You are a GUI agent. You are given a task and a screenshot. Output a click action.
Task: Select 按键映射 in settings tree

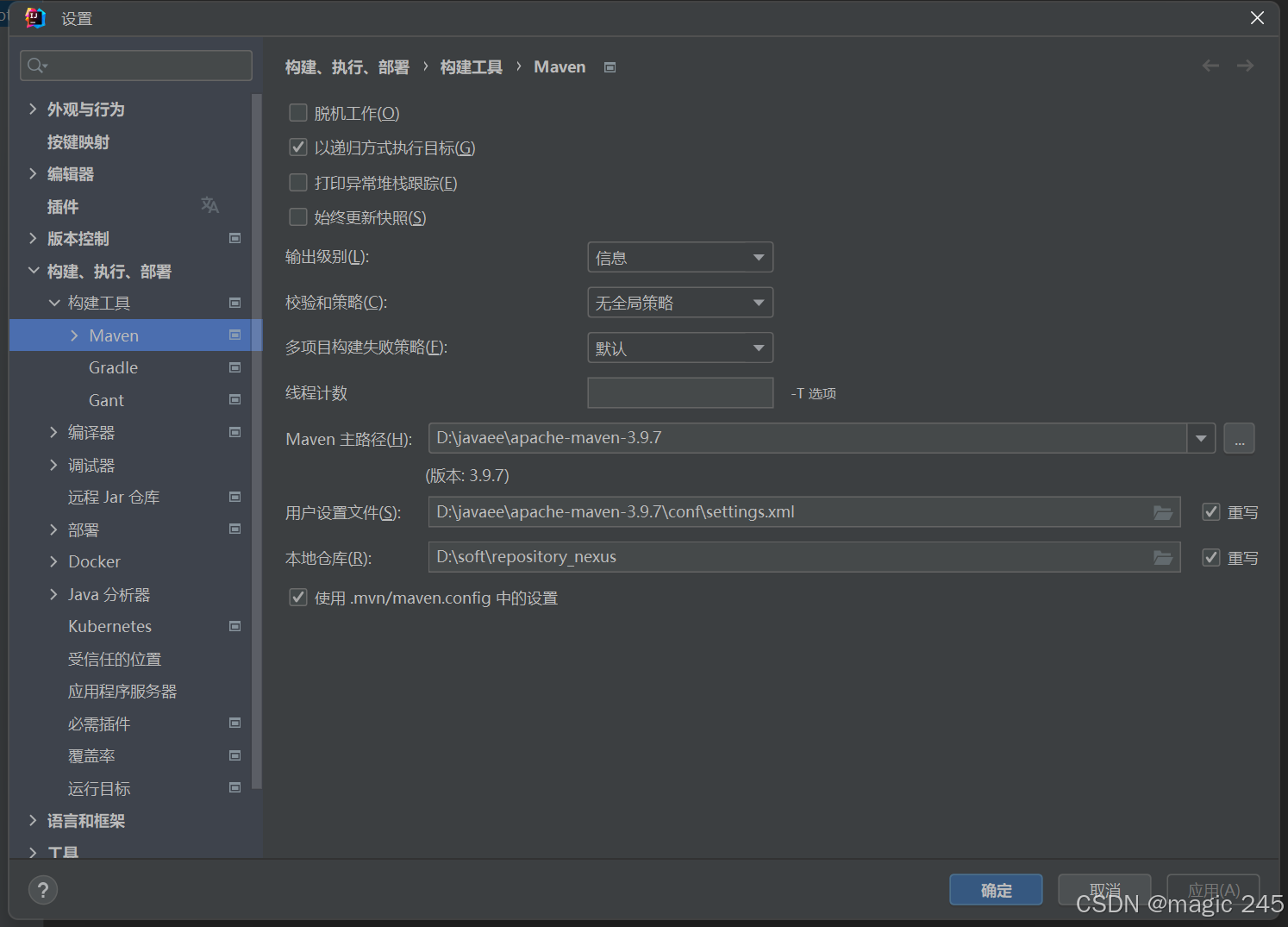[78, 141]
